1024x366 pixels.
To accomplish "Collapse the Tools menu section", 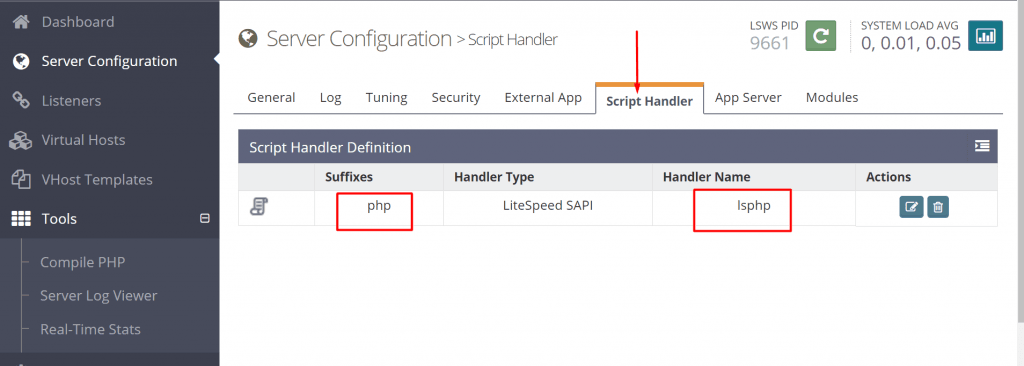I will pos(204,218).
